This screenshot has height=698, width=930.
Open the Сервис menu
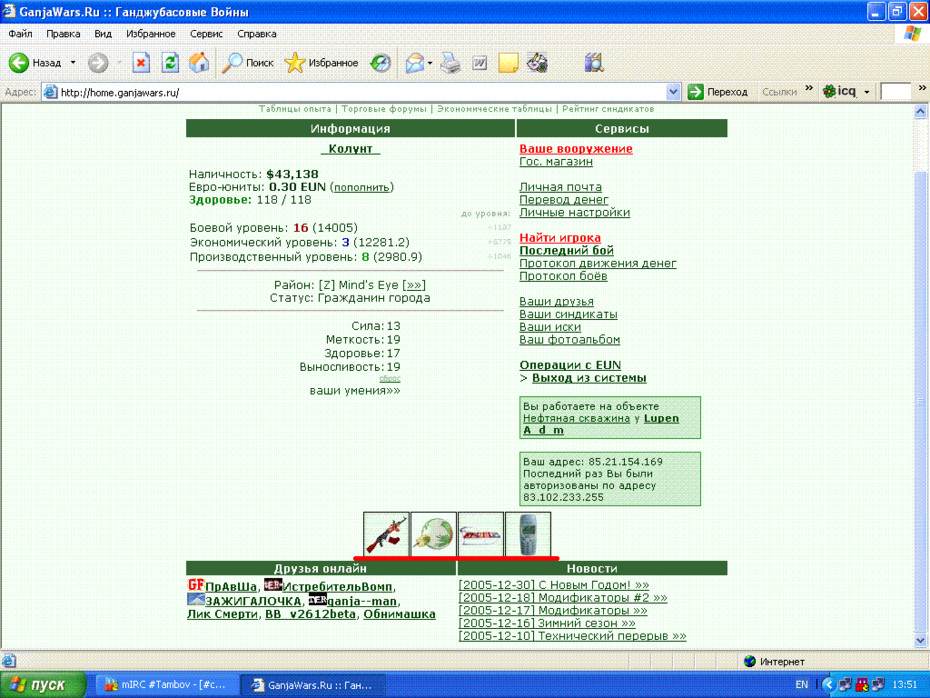pos(206,34)
